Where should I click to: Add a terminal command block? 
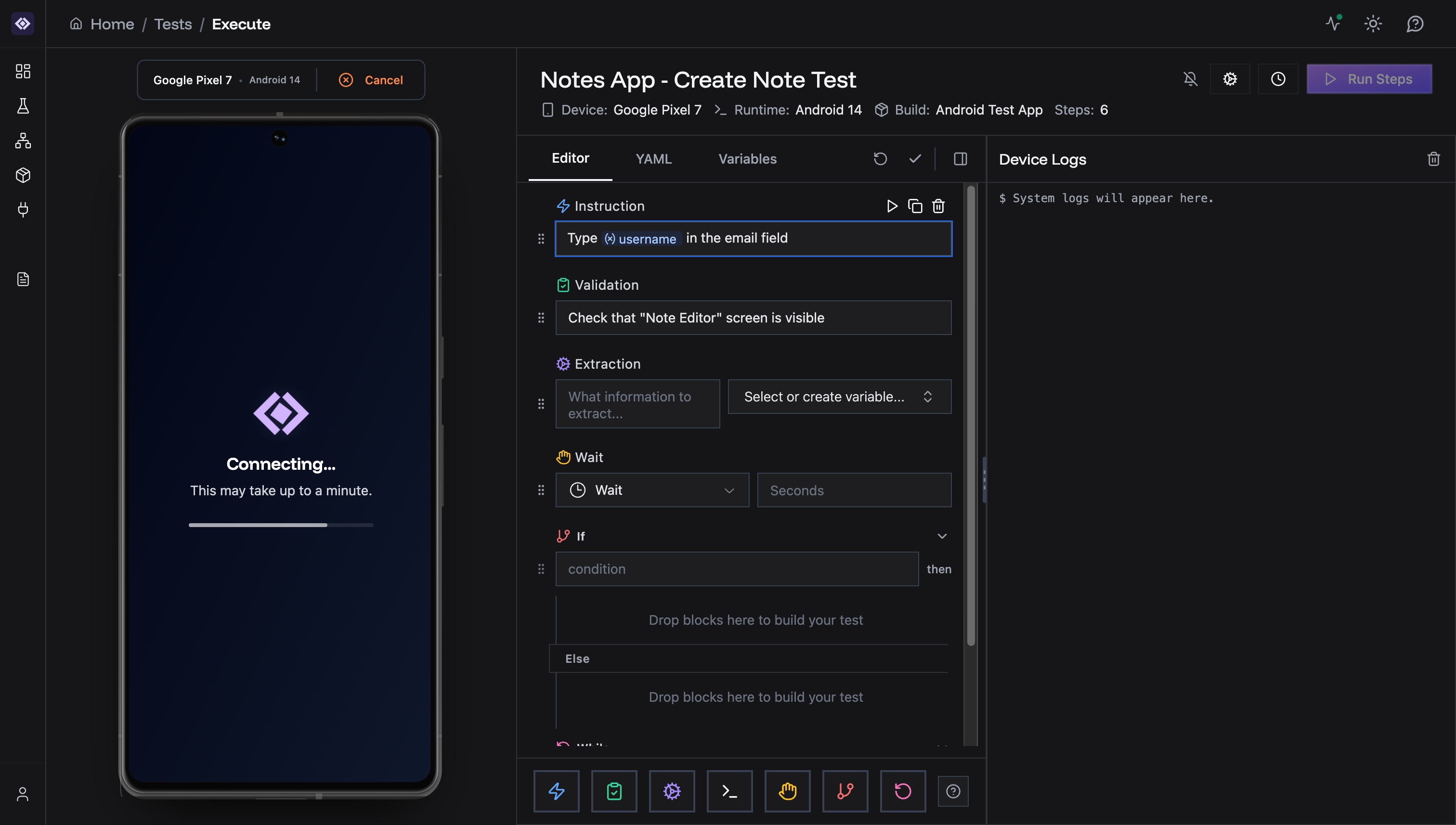coord(729,790)
